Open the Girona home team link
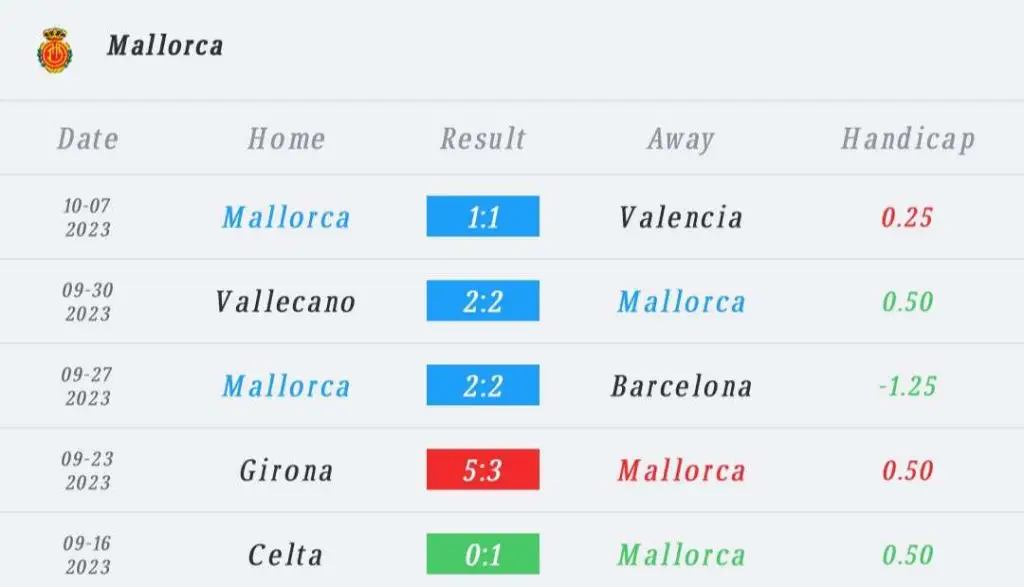 [x=286, y=470]
